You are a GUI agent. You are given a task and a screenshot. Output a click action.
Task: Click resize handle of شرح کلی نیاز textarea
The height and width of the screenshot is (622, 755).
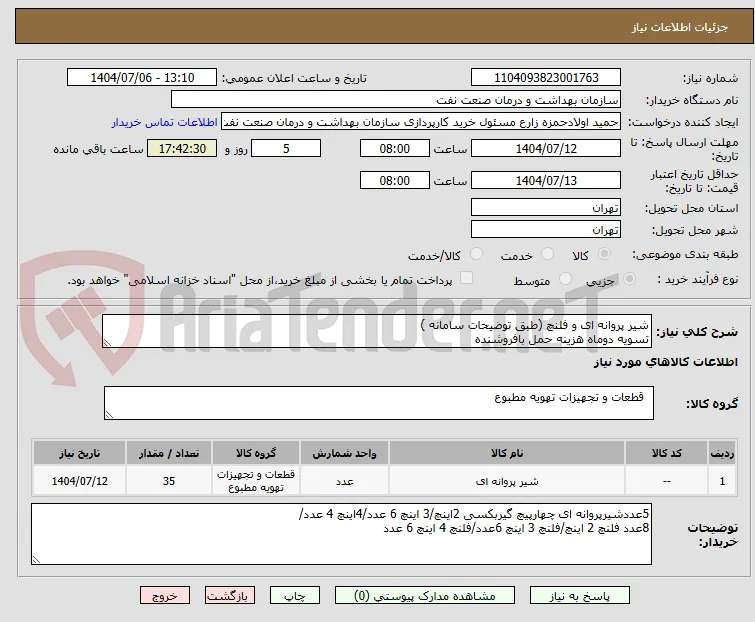(107, 343)
